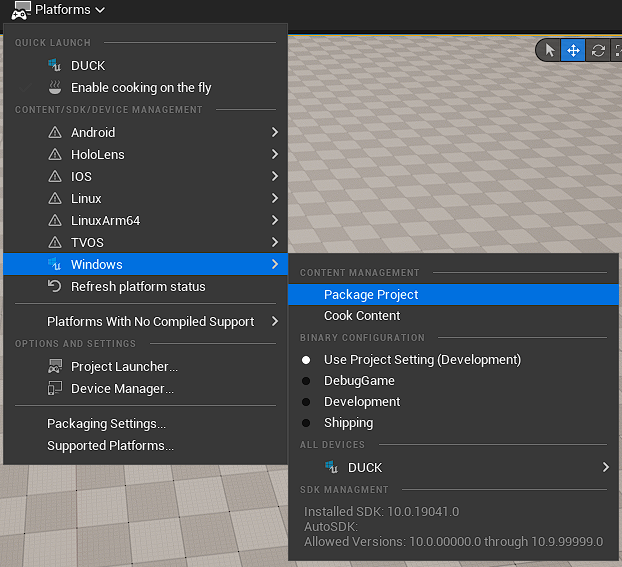Click the Installed SDK: 10.0.19041.0 text
Image resolution: width=622 pixels, height=567 pixels.
[x=382, y=512]
